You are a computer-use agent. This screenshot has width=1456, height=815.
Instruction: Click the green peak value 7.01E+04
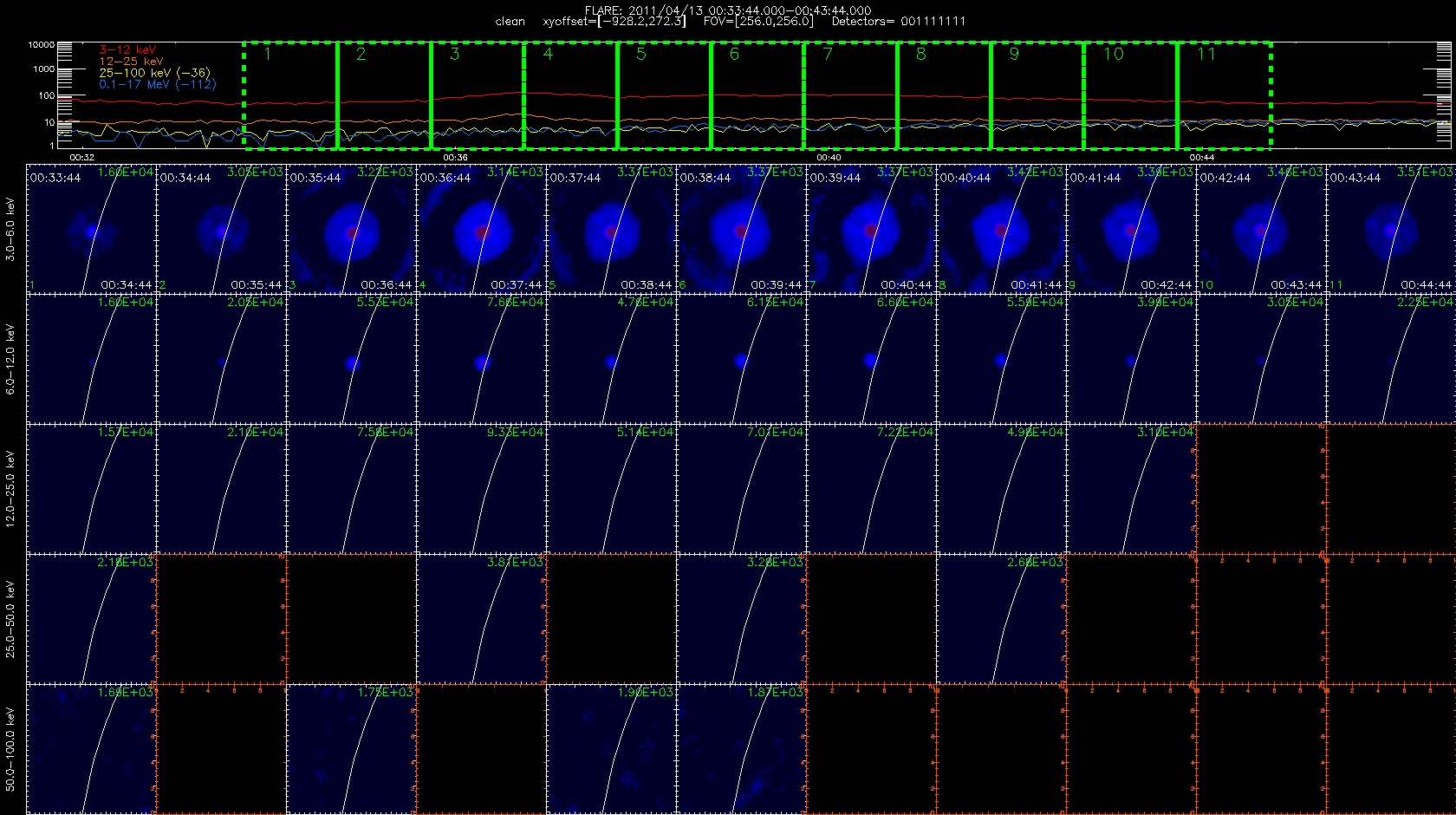pos(775,432)
